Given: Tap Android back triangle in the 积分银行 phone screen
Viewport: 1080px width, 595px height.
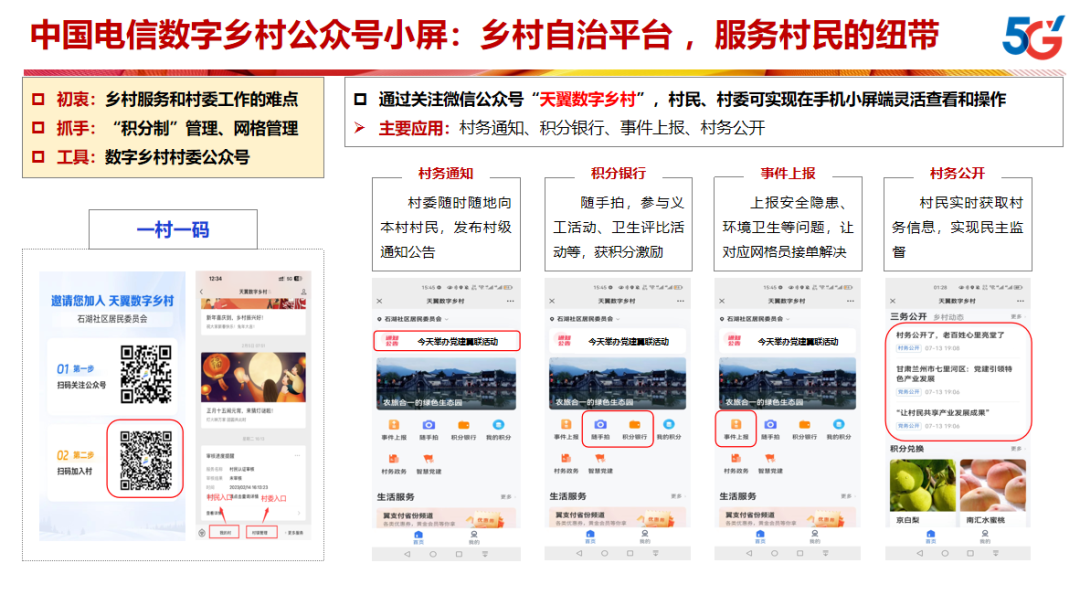Looking at the screenshot, I should pos(579,553).
